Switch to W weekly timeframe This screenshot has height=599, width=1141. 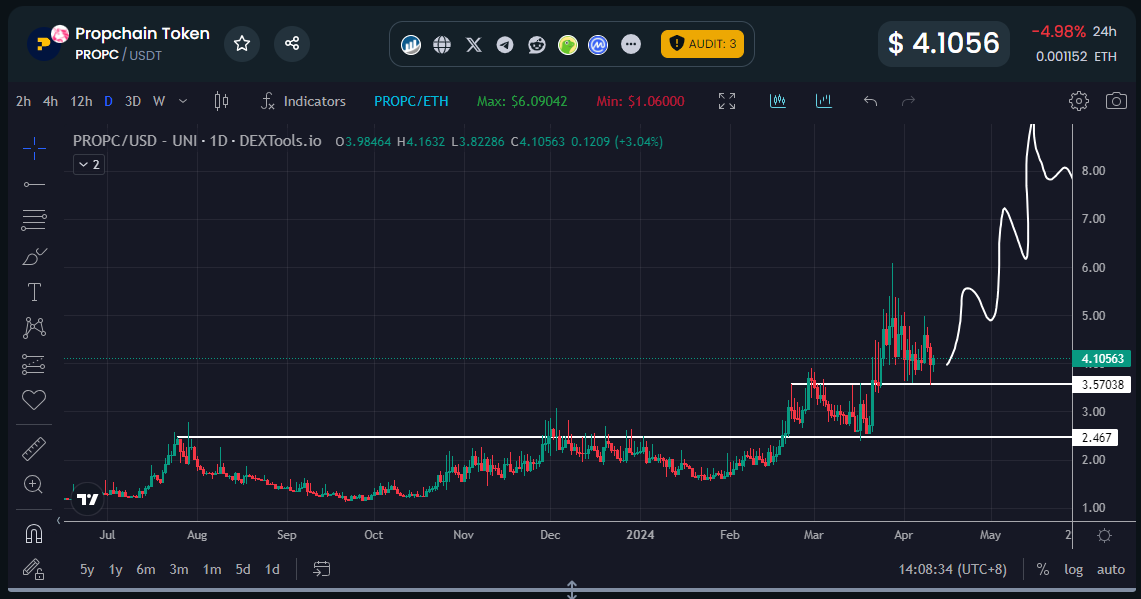[x=159, y=101]
